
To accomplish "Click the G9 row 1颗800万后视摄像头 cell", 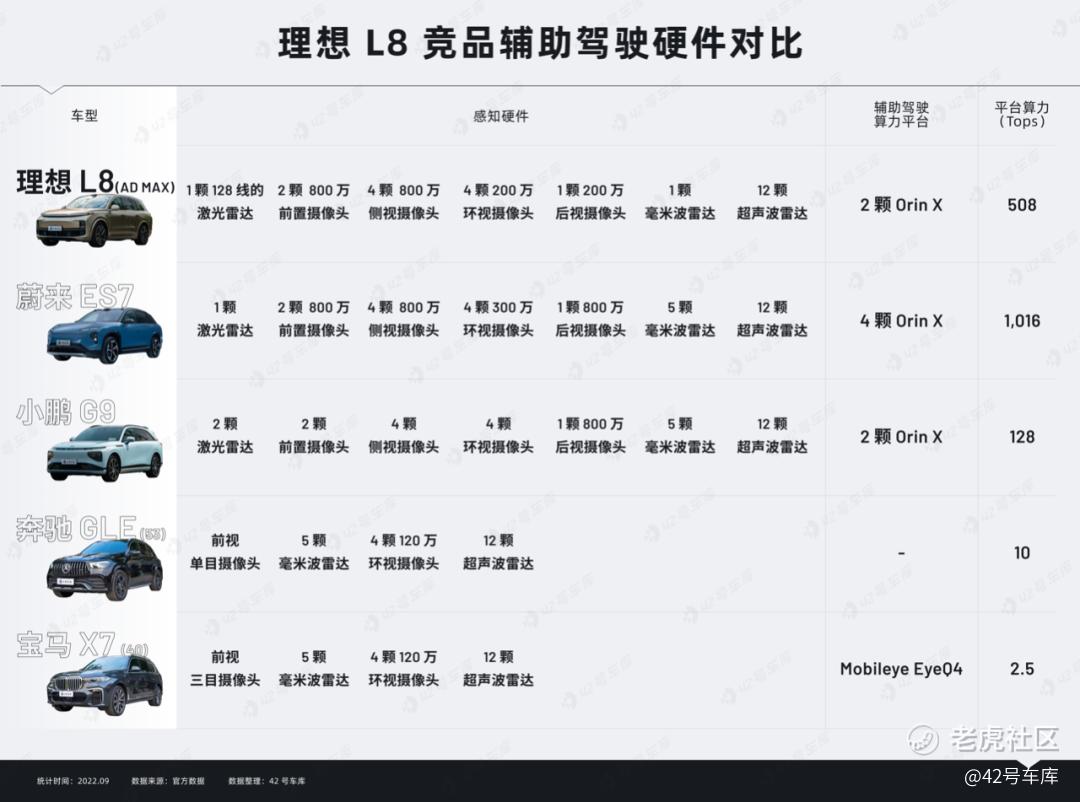I will pos(590,435).
